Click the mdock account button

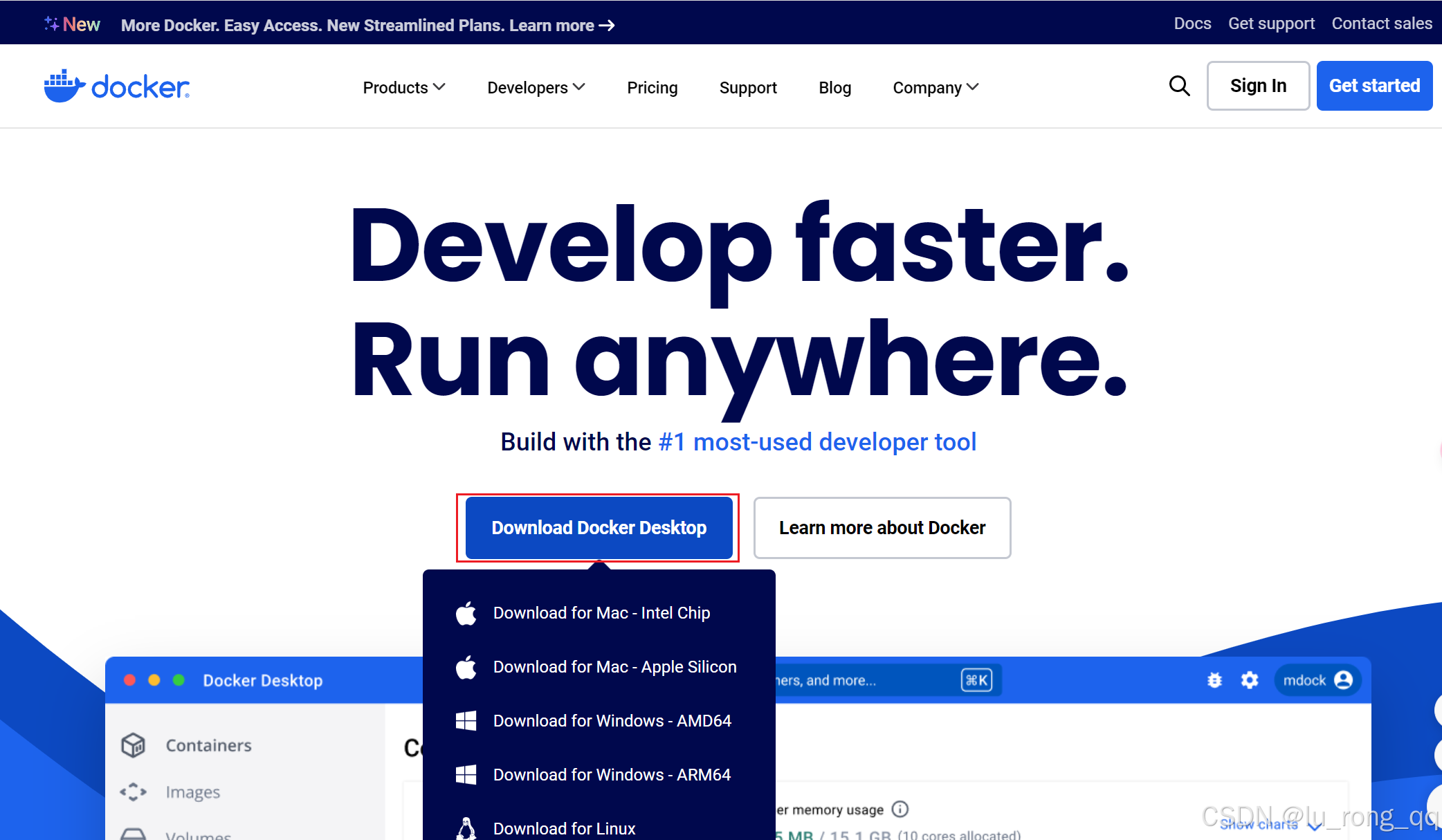1317,680
